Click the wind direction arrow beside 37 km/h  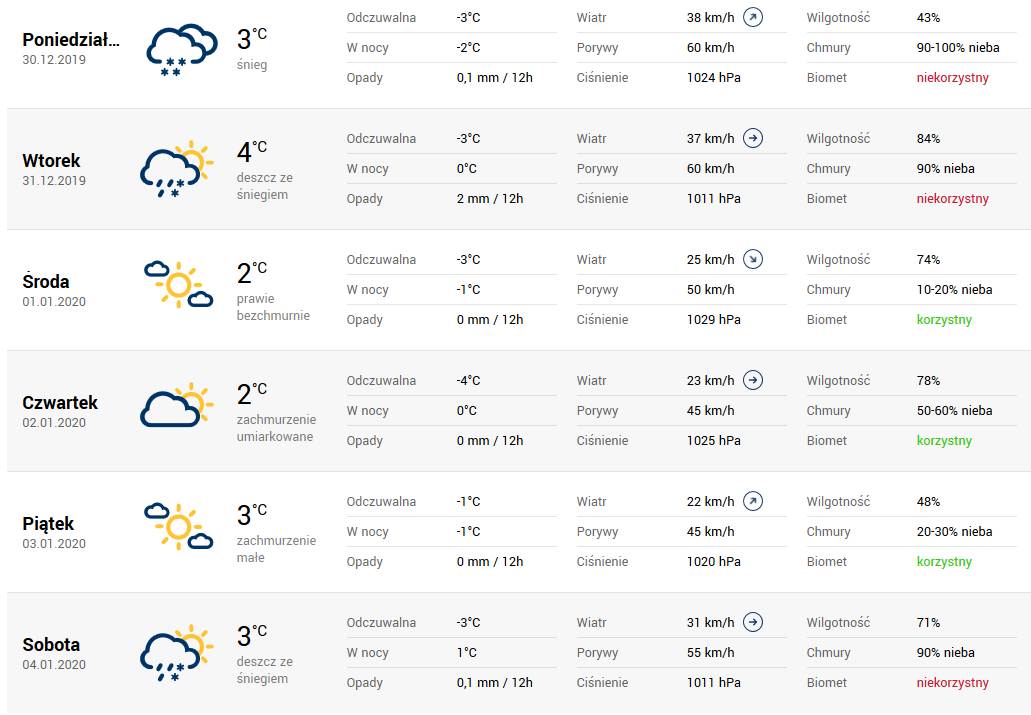753,138
